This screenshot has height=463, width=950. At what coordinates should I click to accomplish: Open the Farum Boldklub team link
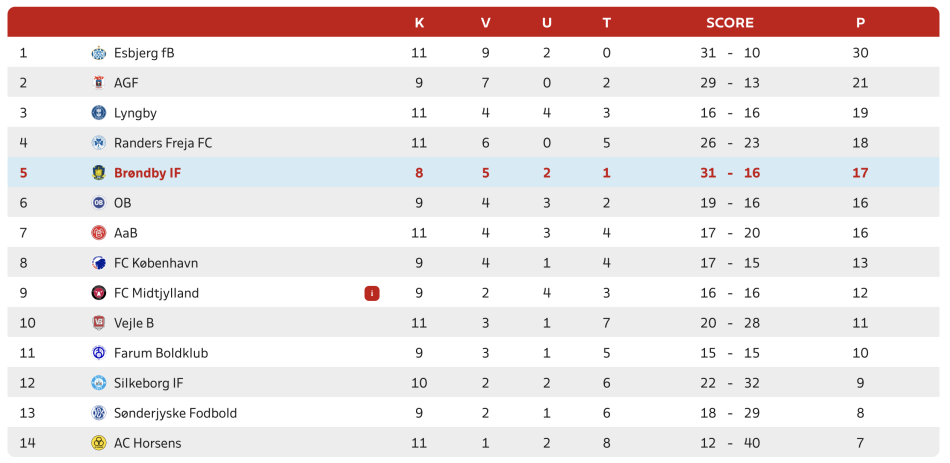pos(161,353)
